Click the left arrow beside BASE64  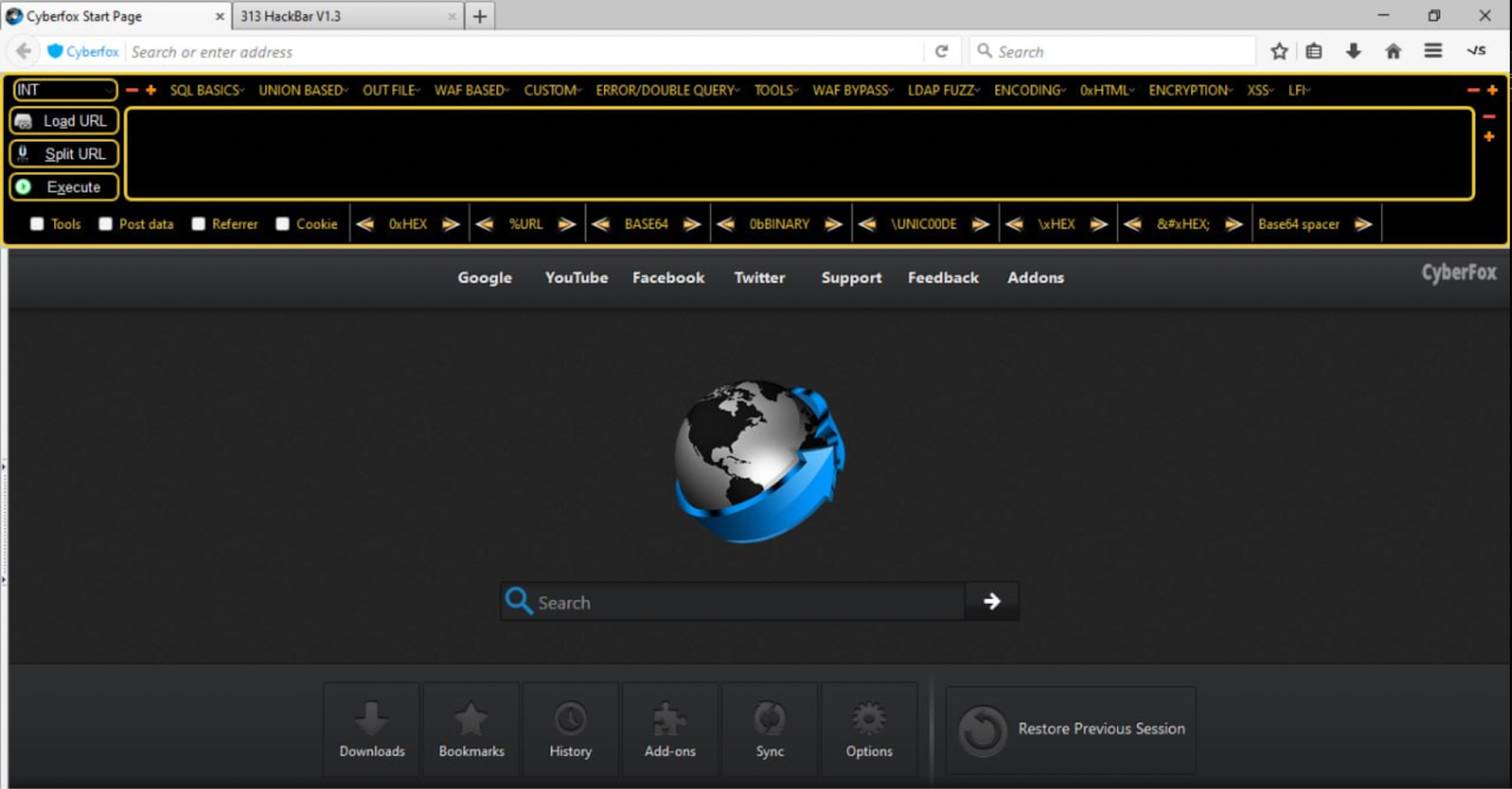[x=600, y=224]
